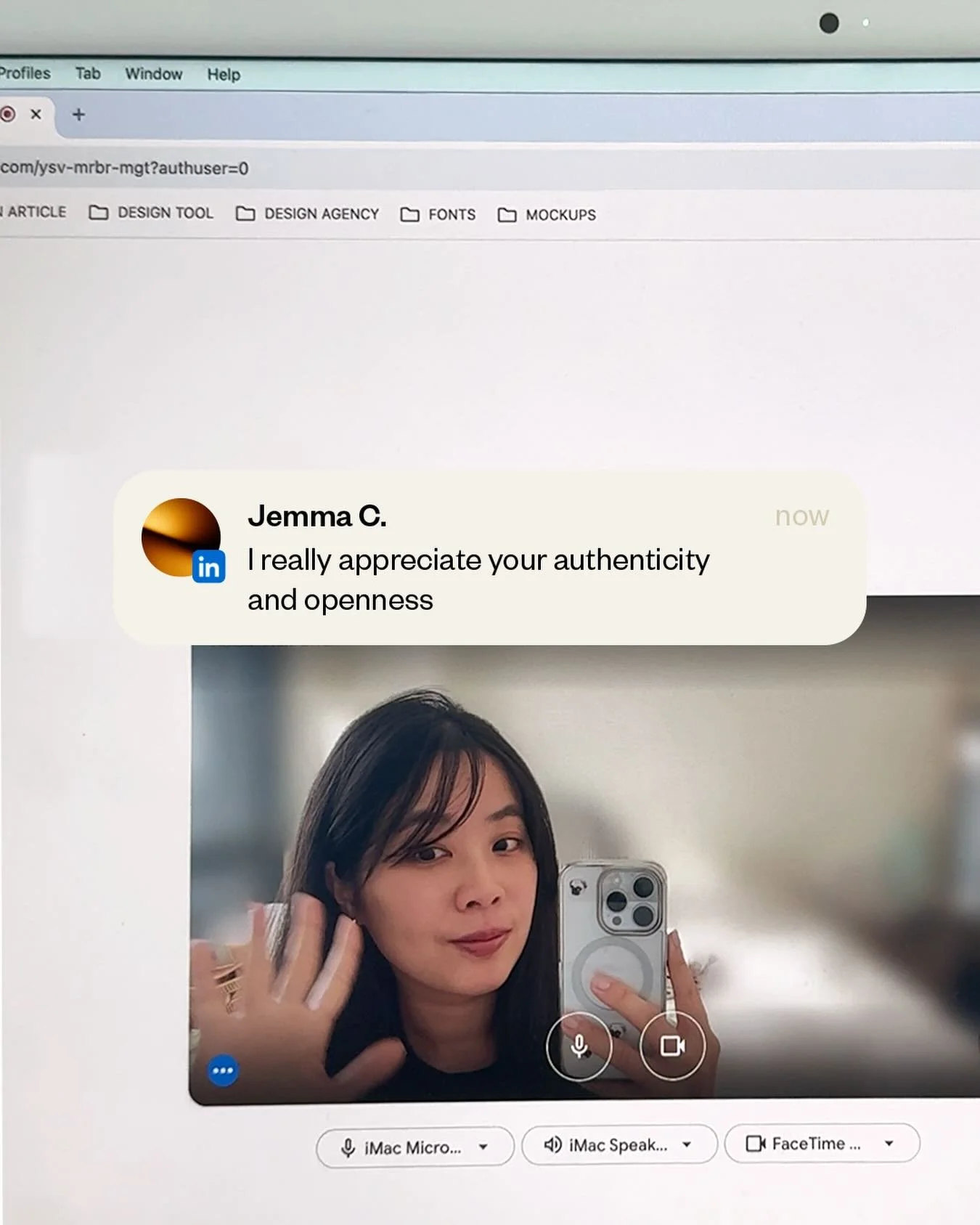This screenshot has height=1225, width=980.
Task: Open the MOCKUPS bookmarks folder
Action: (x=547, y=215)
